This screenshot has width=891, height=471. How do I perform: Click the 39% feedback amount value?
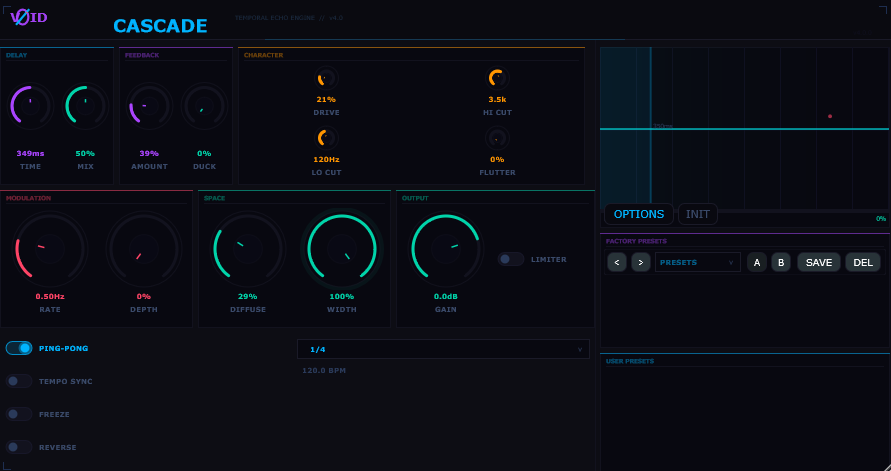coord(149,153)
